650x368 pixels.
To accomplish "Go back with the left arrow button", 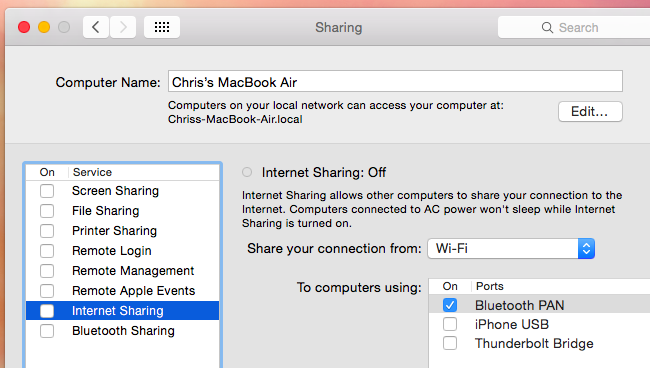I will pyautogui.click(x=96, y=27).
